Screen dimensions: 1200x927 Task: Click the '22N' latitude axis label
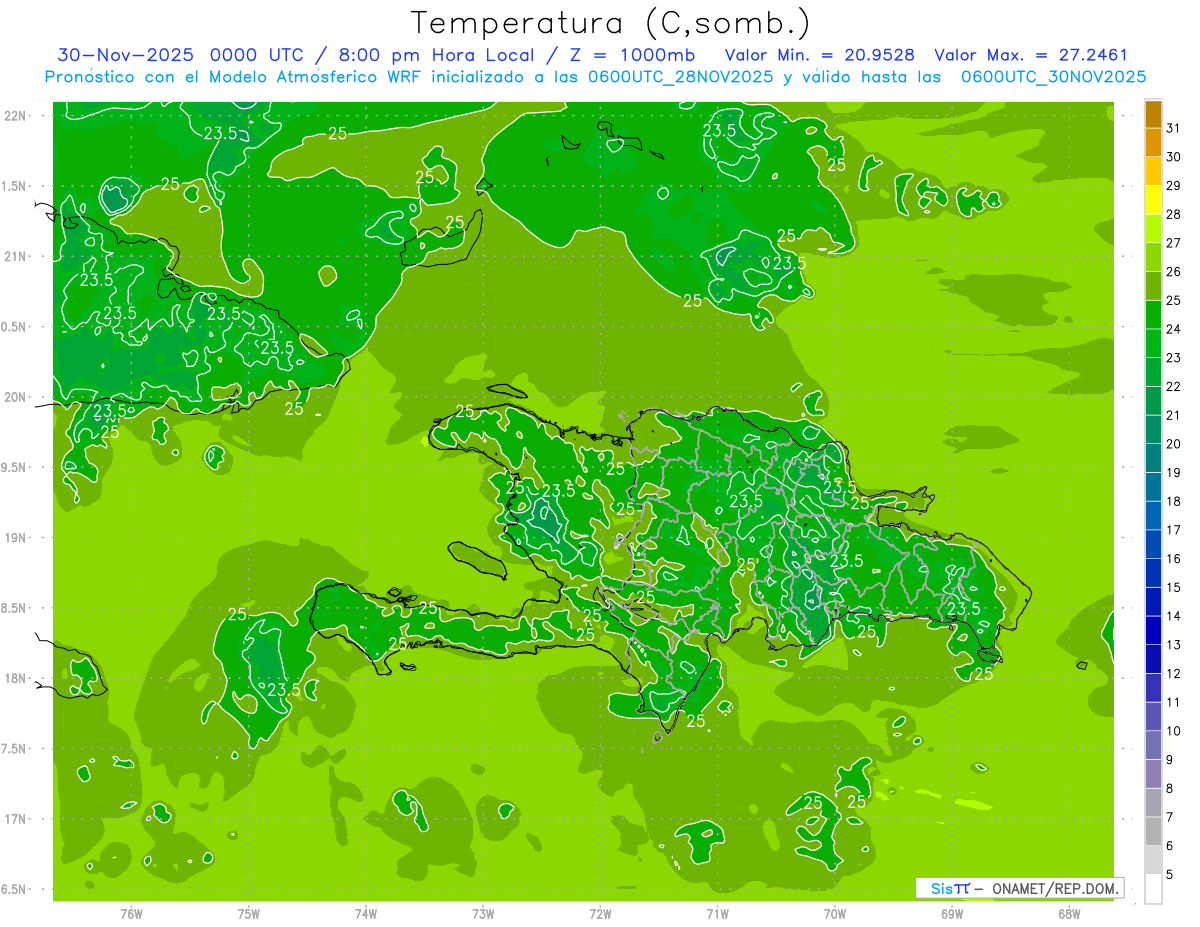point(15,115)
